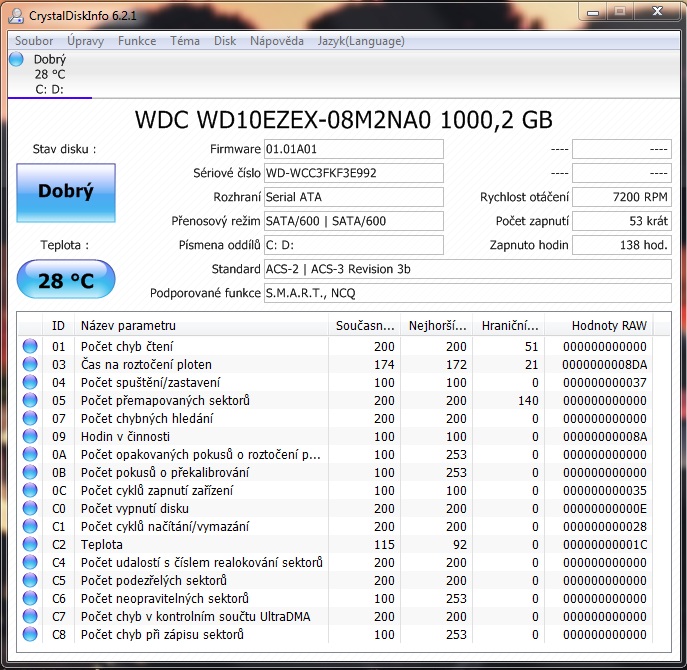Viewport: 687px width, 670px height.
Task: Click the text Počet chyb čtení
Action: pyautogui.click(x=127, y=346)
